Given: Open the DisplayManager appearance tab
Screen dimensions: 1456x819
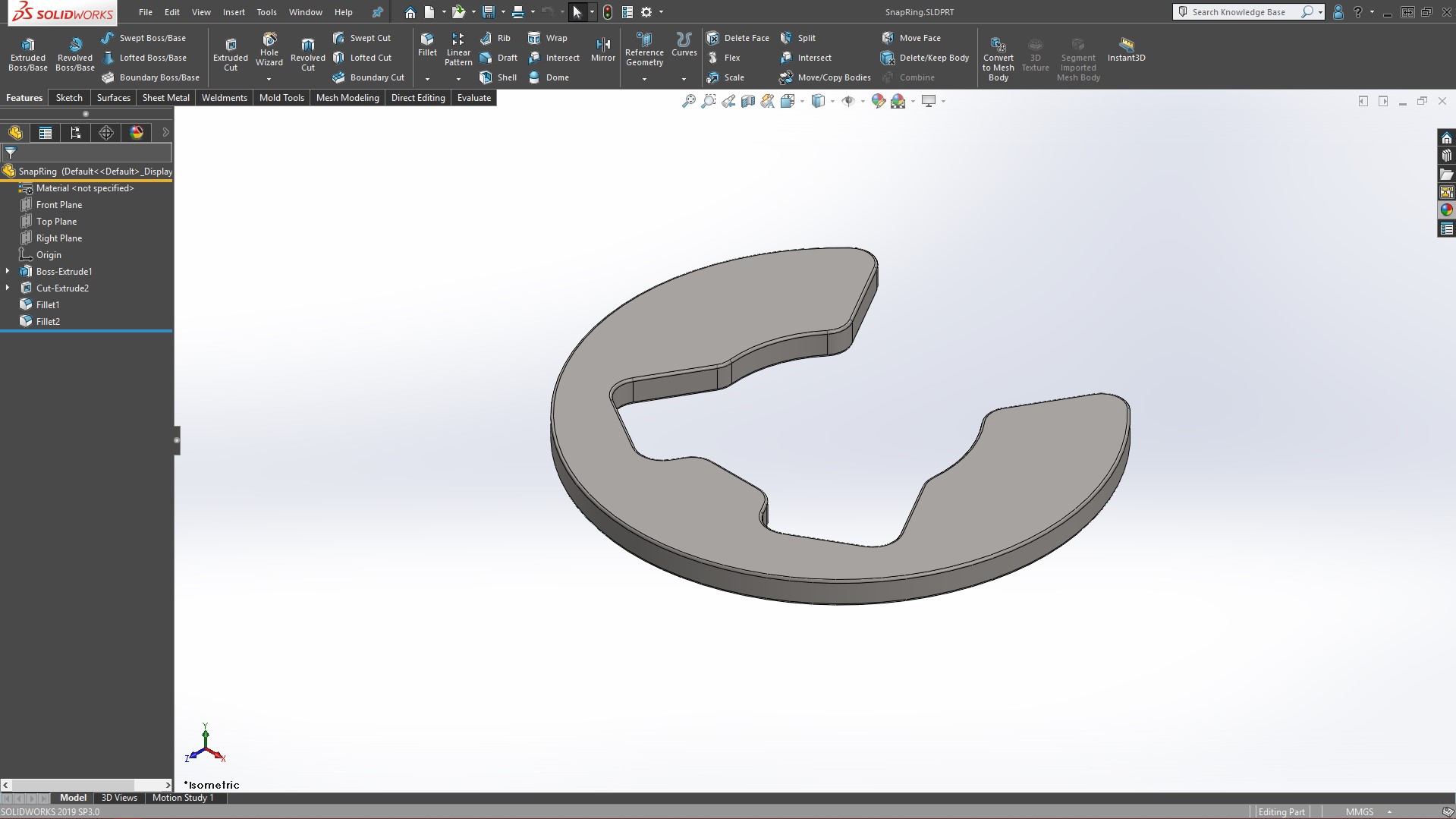Looking at the screenshot, I should click(x=137, y=133).
